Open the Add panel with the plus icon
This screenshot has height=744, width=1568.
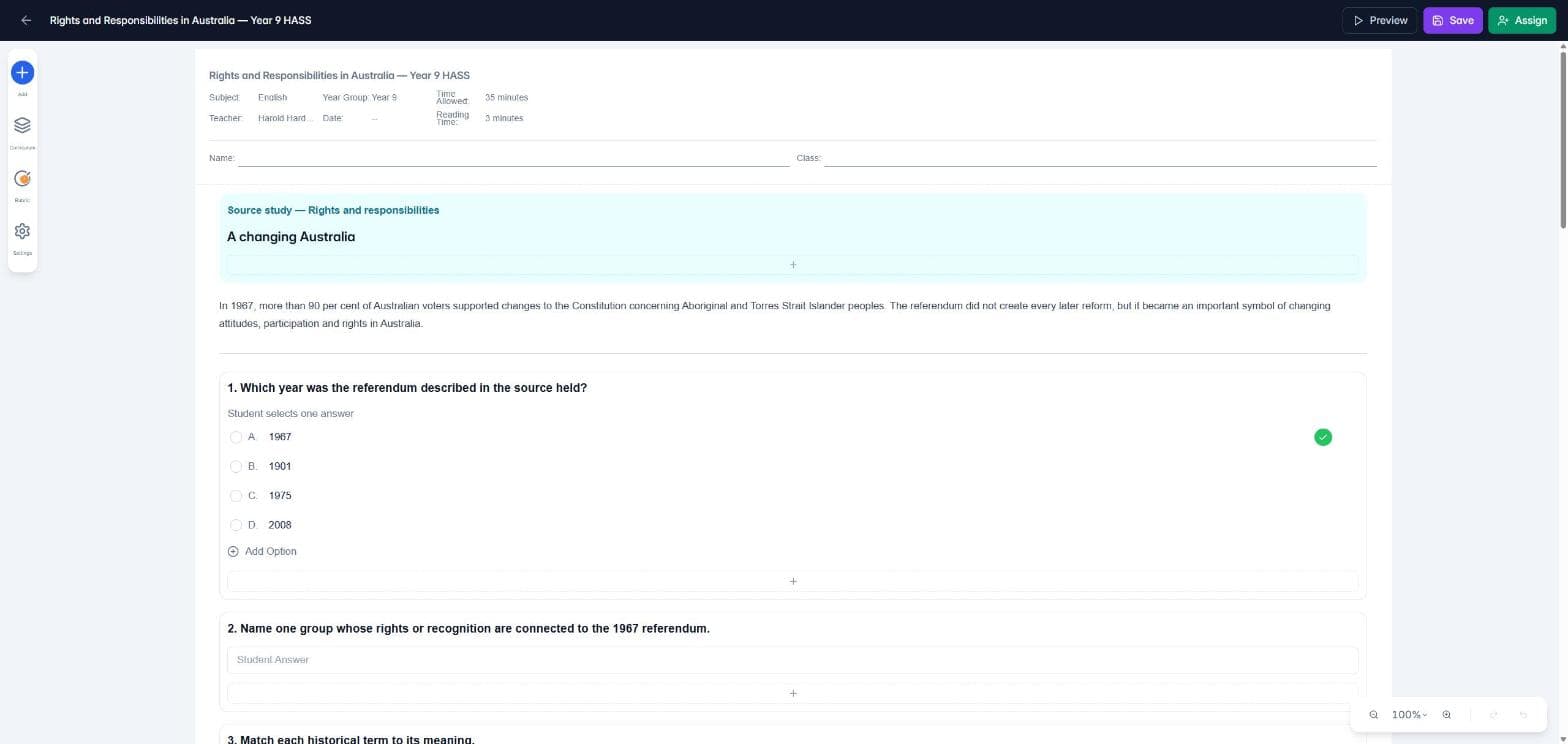point(22,72)
